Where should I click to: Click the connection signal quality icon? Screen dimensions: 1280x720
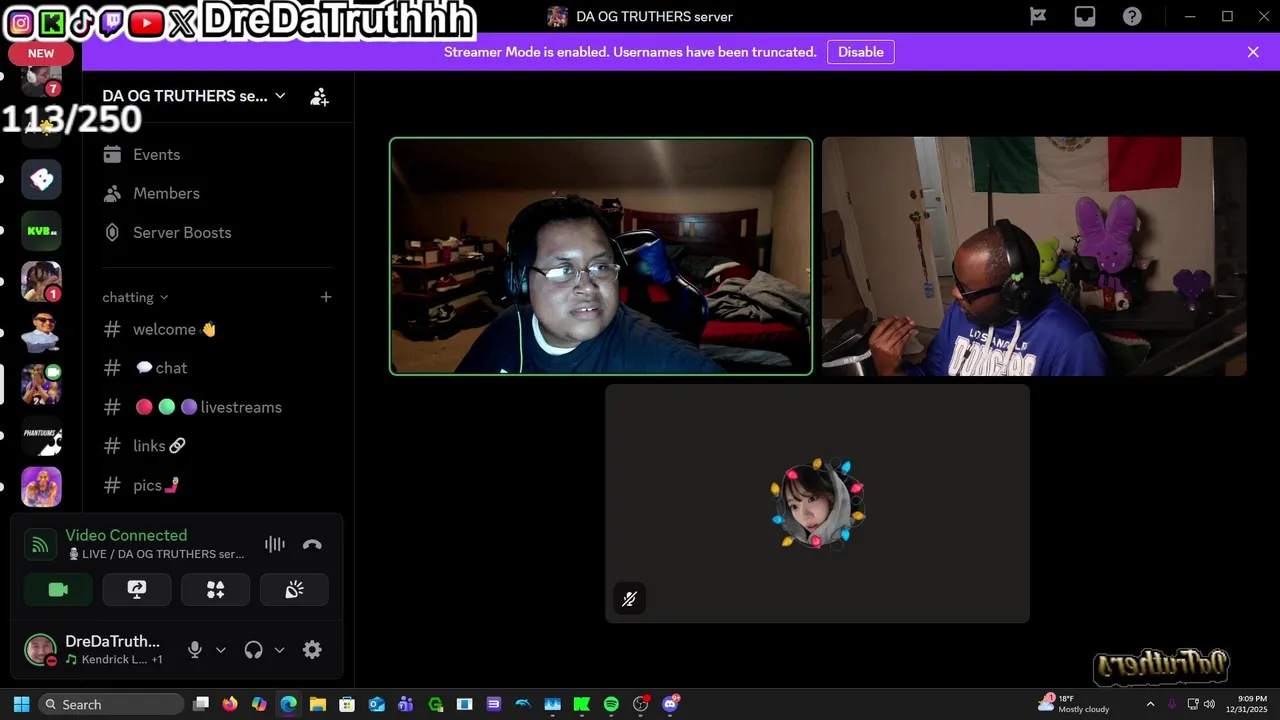click(40, 545)
